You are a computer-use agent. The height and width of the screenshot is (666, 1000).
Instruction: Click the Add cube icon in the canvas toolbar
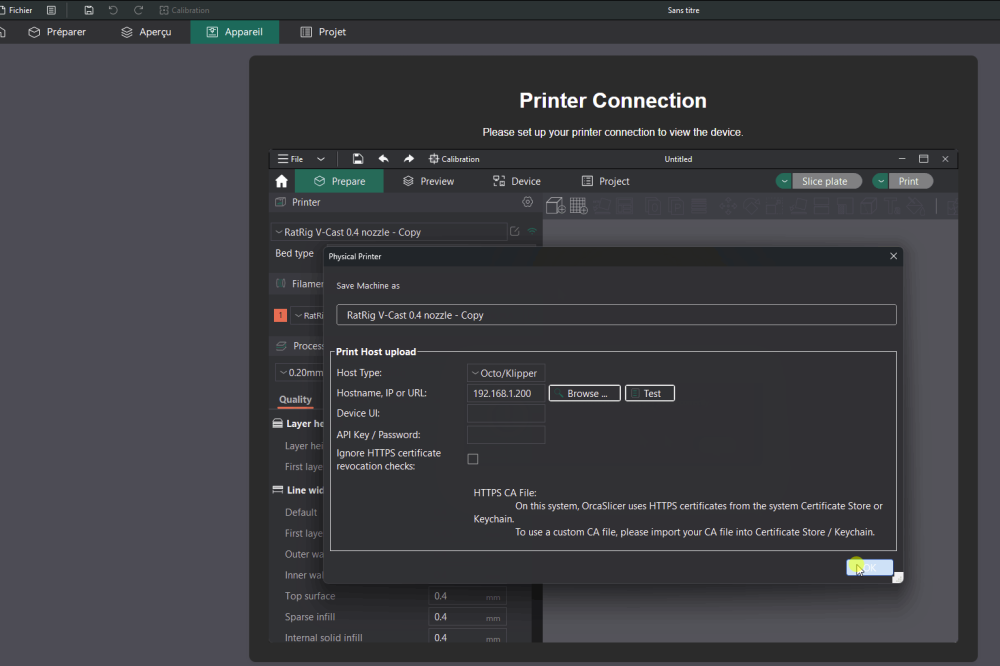coord(555,205)
